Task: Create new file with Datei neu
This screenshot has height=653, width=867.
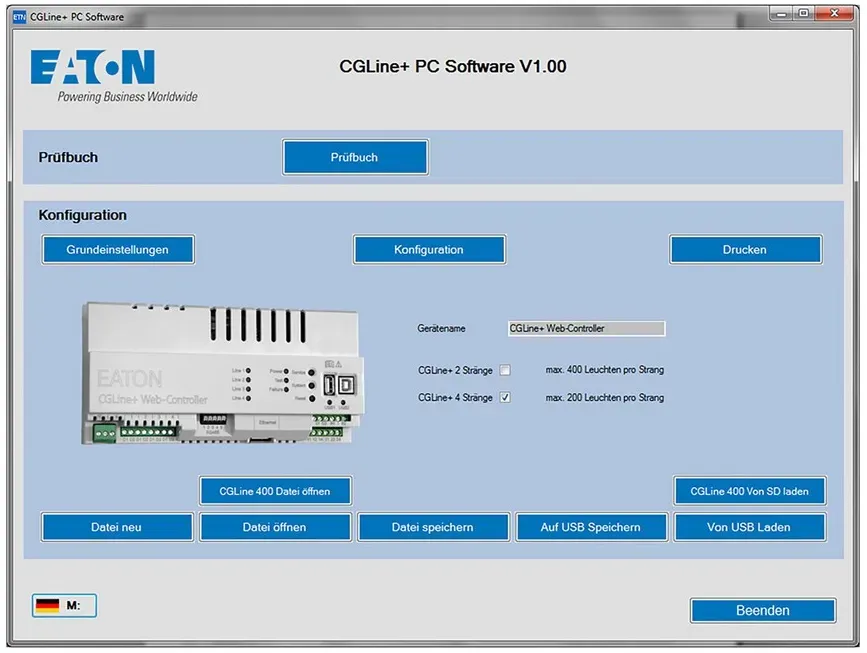Action: (117, 527)
